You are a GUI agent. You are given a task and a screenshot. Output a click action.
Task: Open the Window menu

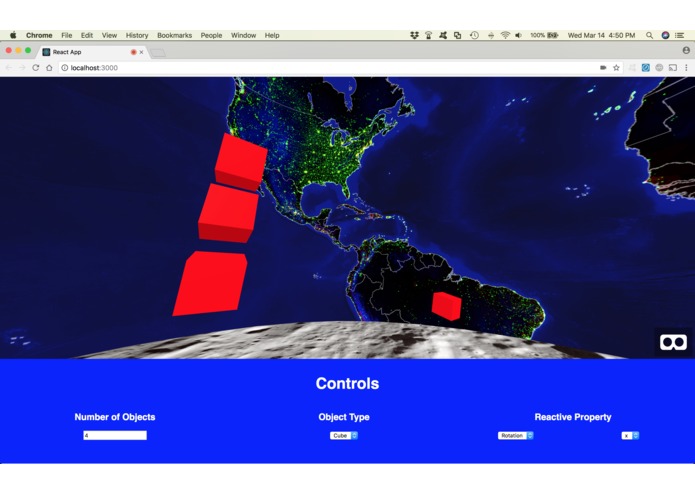coord(243,35)
